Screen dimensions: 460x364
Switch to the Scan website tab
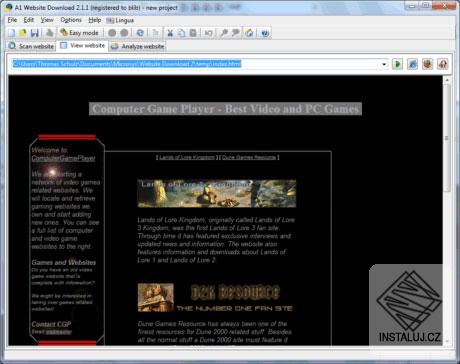pyautogui.click(x=31, y=46)
